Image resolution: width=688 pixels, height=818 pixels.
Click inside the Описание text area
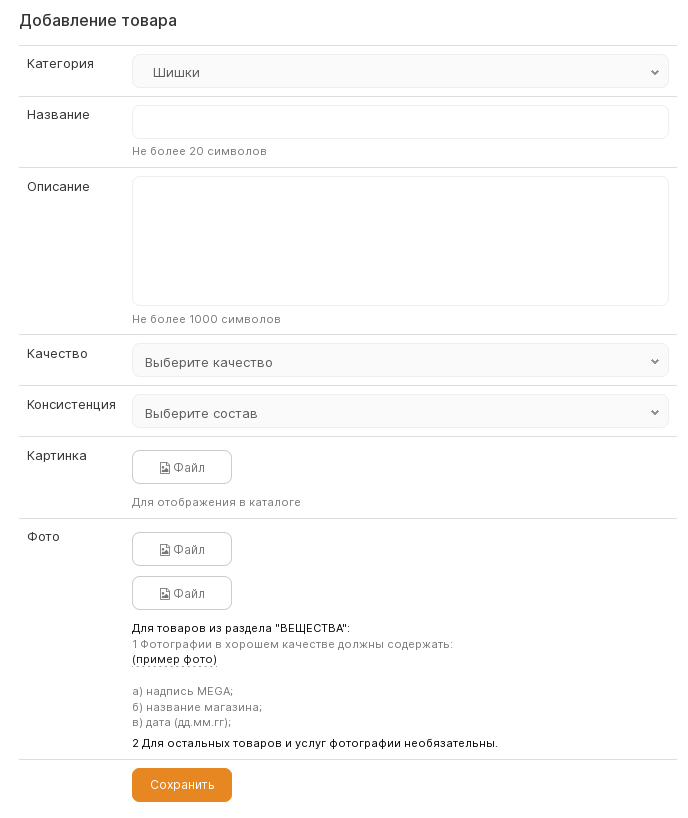coord(400,240)
